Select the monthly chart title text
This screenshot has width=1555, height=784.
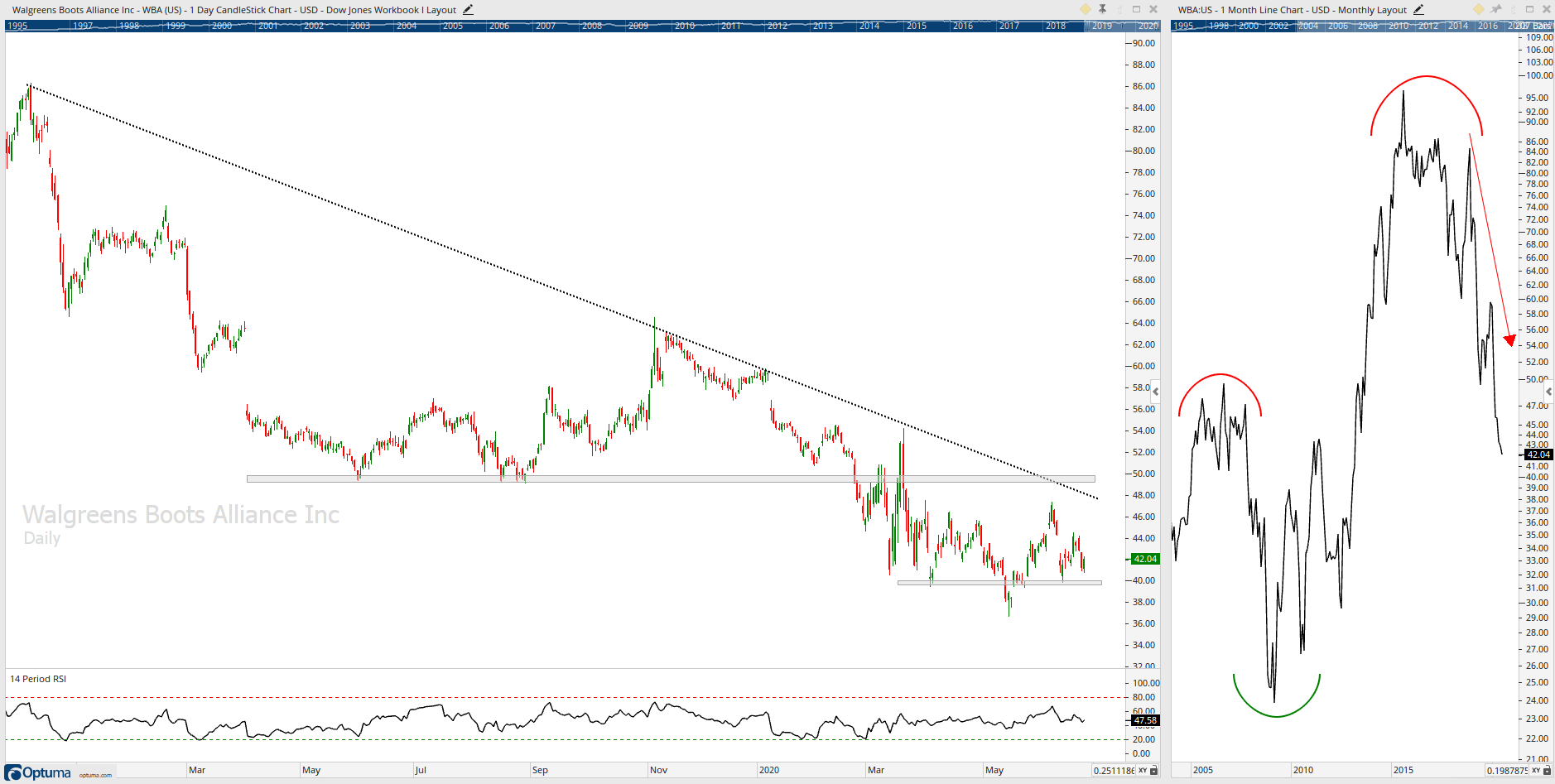coord(1292,10)
